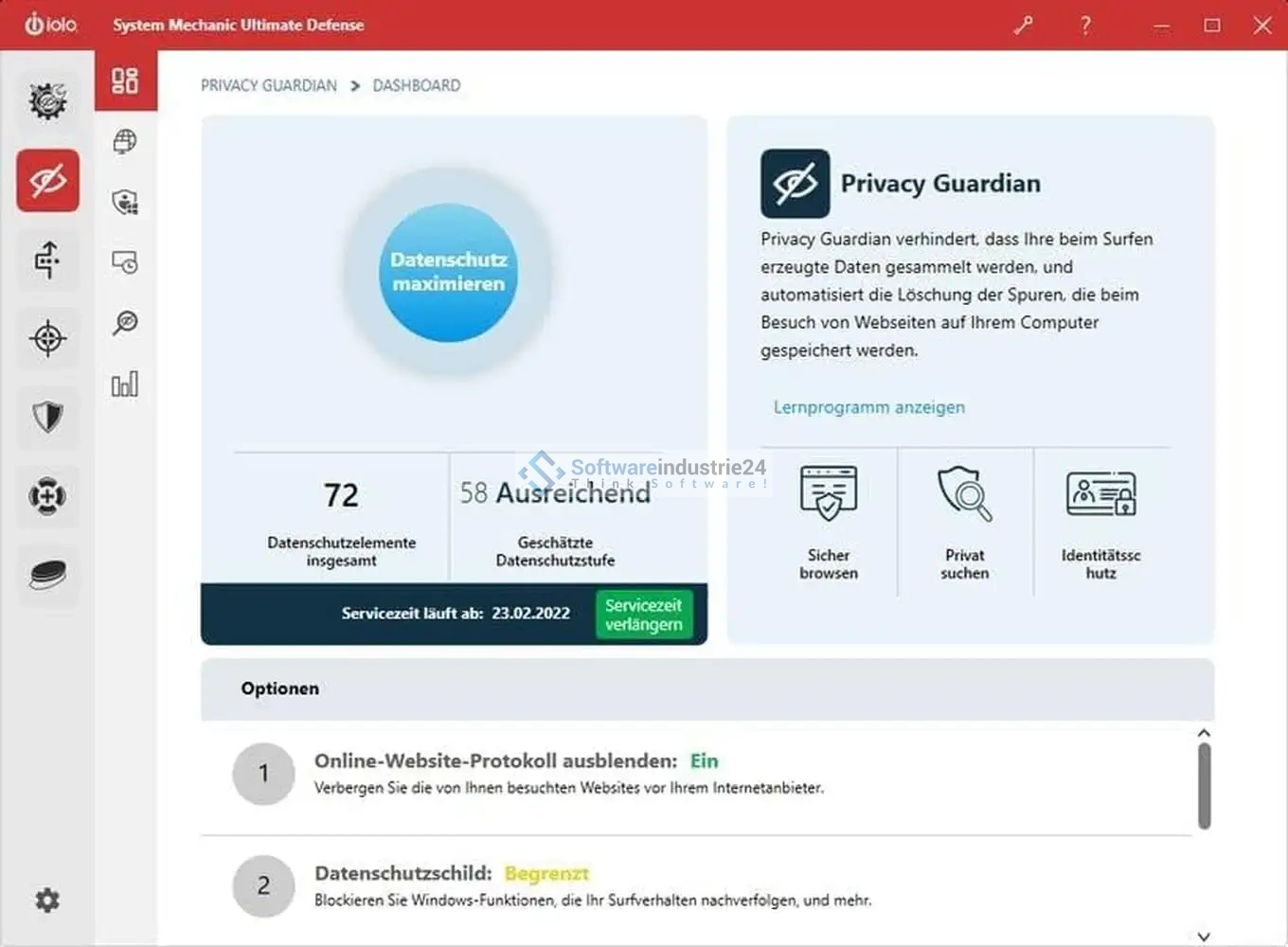This screenshot has width=1288, height=947.
Task: Open the bar chart reports tab
Action: click(125, 384)
